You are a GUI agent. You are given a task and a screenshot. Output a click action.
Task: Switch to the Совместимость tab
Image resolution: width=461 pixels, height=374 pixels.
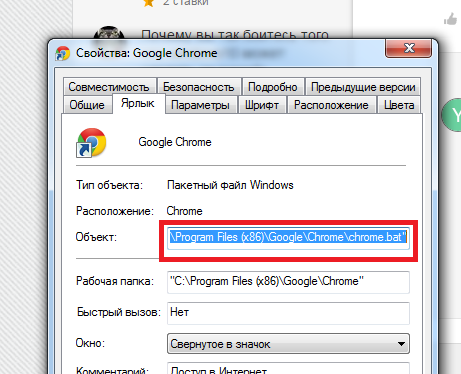click(x=110, y=87)
